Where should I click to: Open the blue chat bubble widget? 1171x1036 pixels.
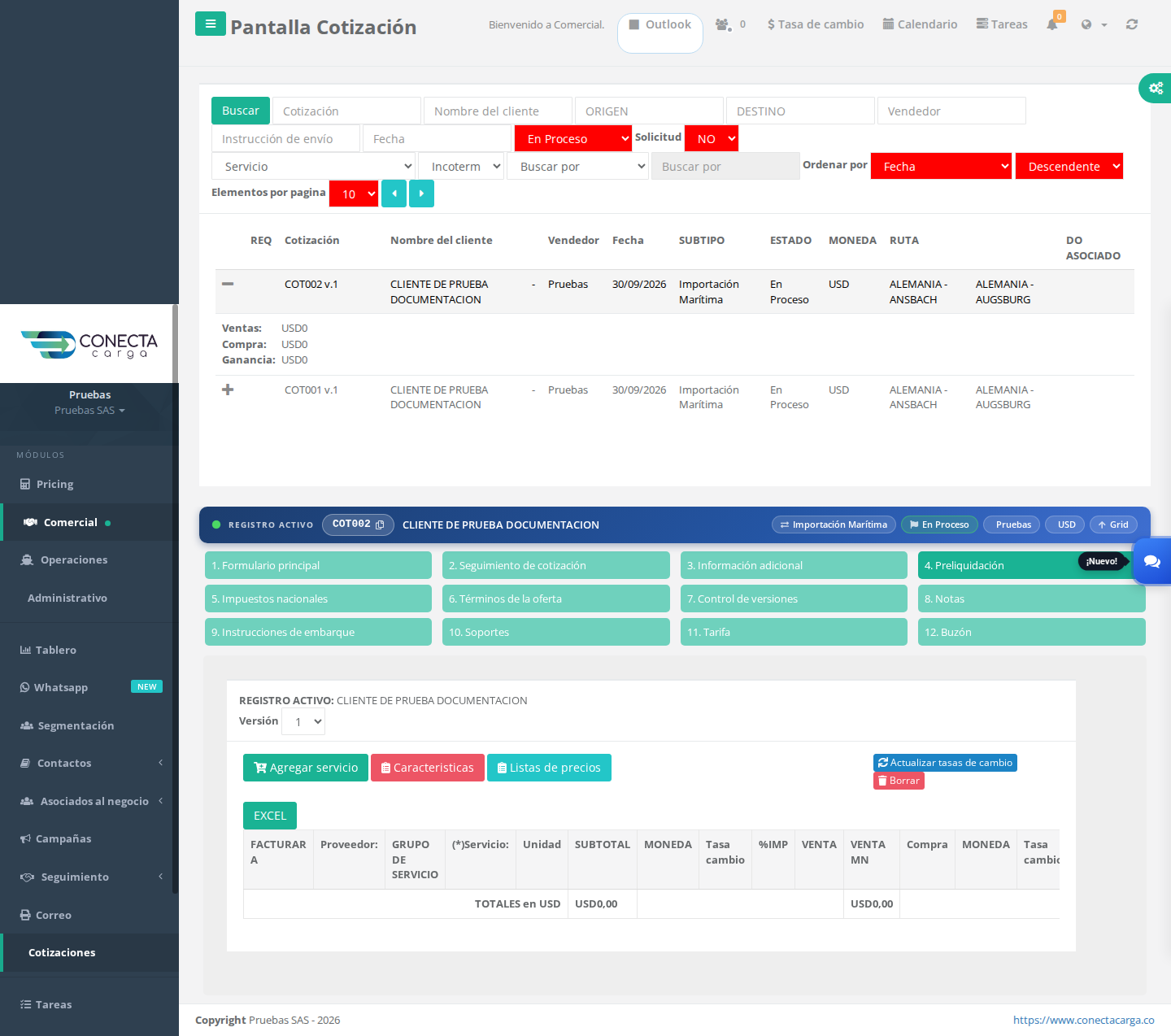click(1152, 561)
